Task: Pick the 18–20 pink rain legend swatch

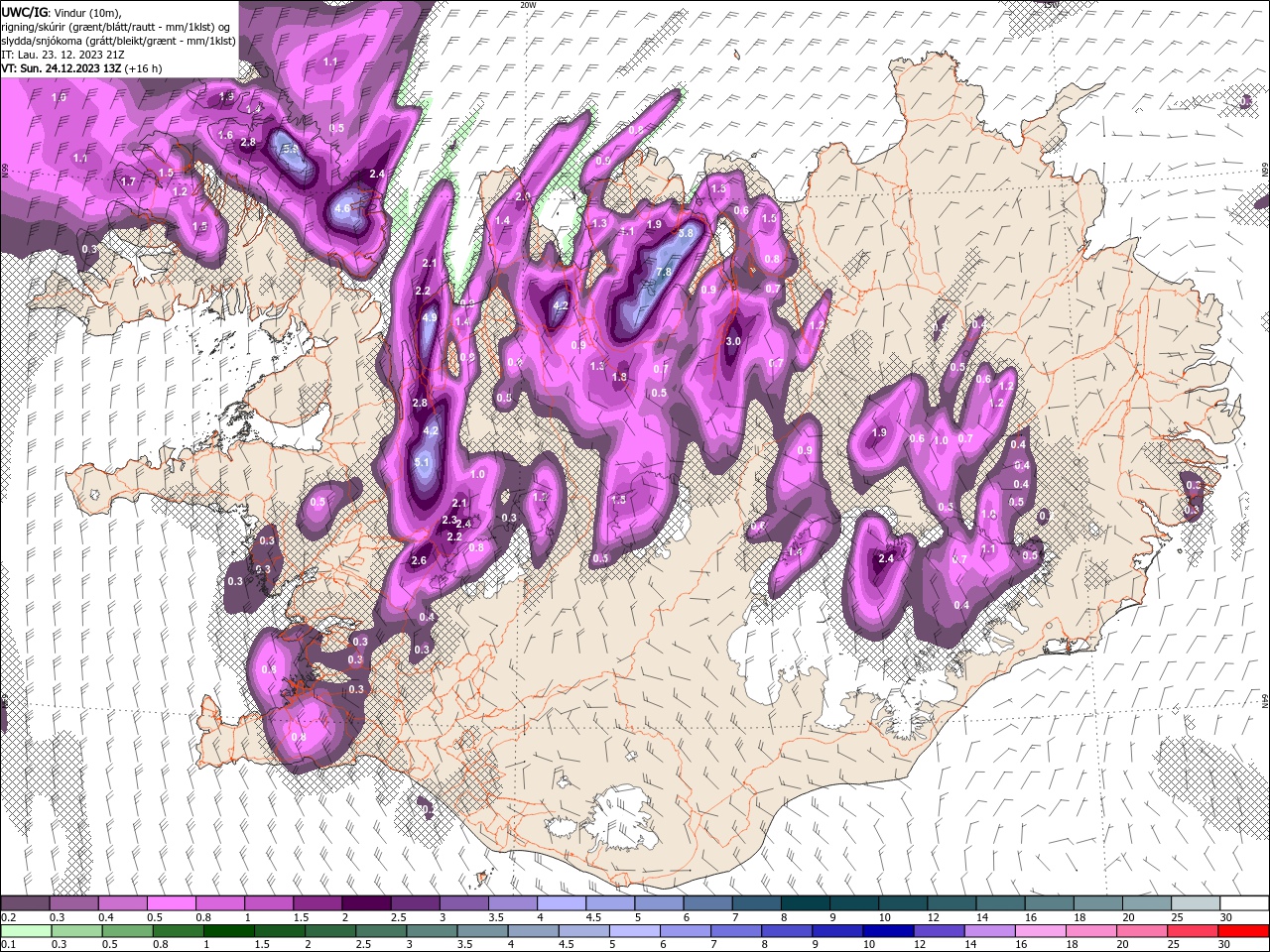Action: tap(1089, 931)
